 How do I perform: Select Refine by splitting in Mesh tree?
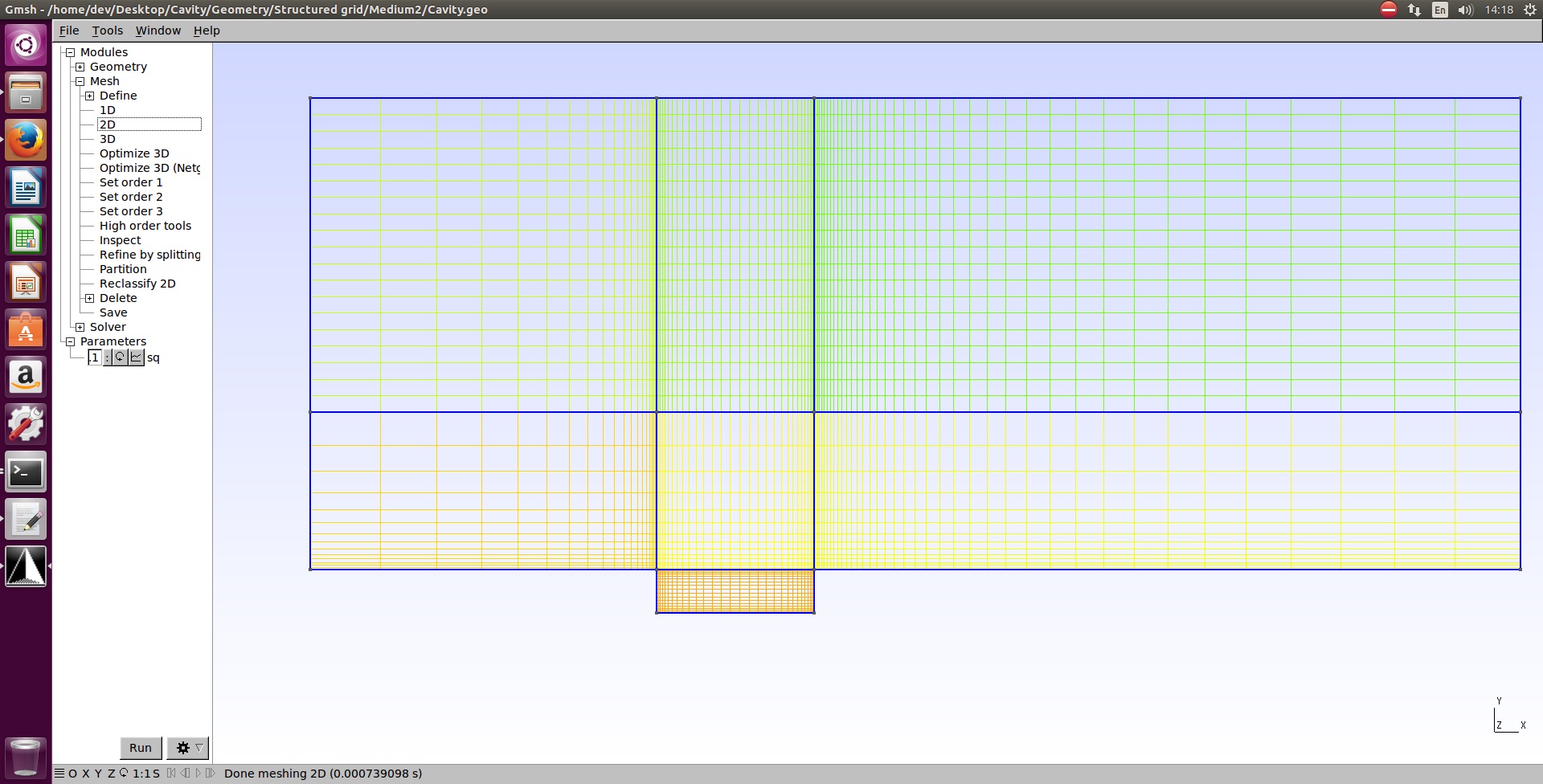[x=149, y=255]
